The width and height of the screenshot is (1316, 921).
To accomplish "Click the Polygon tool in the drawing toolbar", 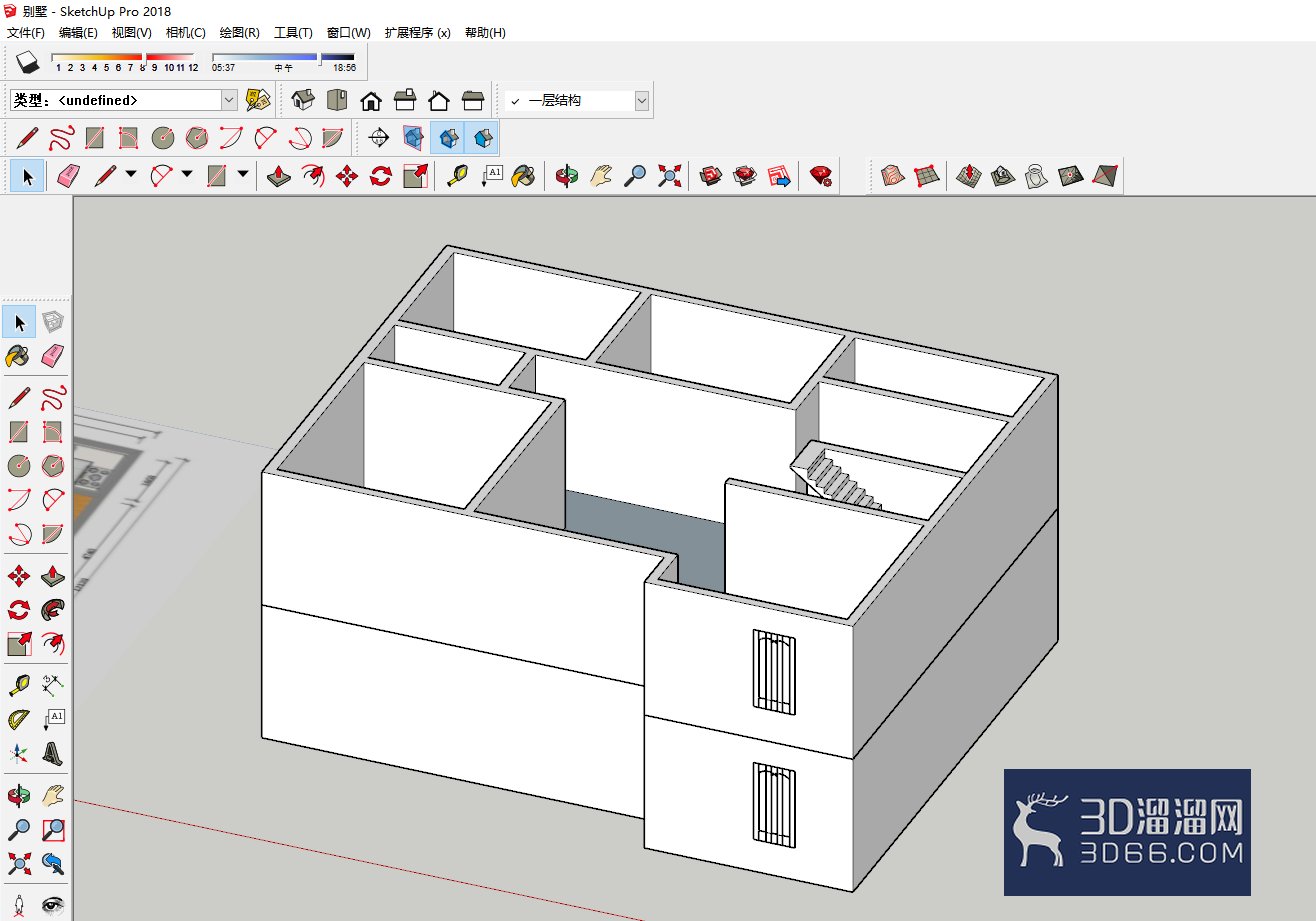I will coord(197,137).
